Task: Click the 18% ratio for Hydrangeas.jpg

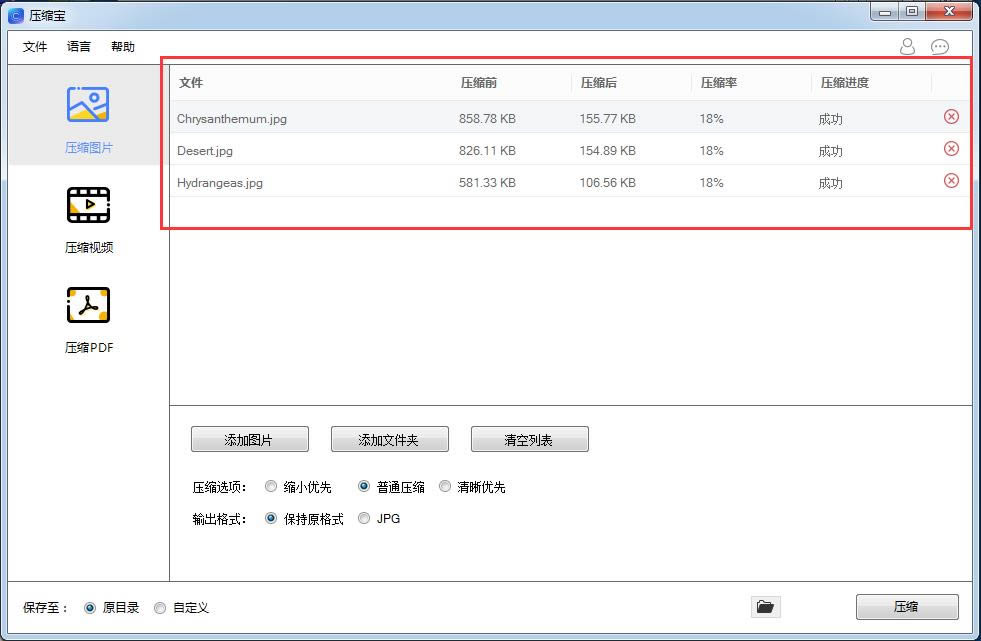Action: point(711,183)
